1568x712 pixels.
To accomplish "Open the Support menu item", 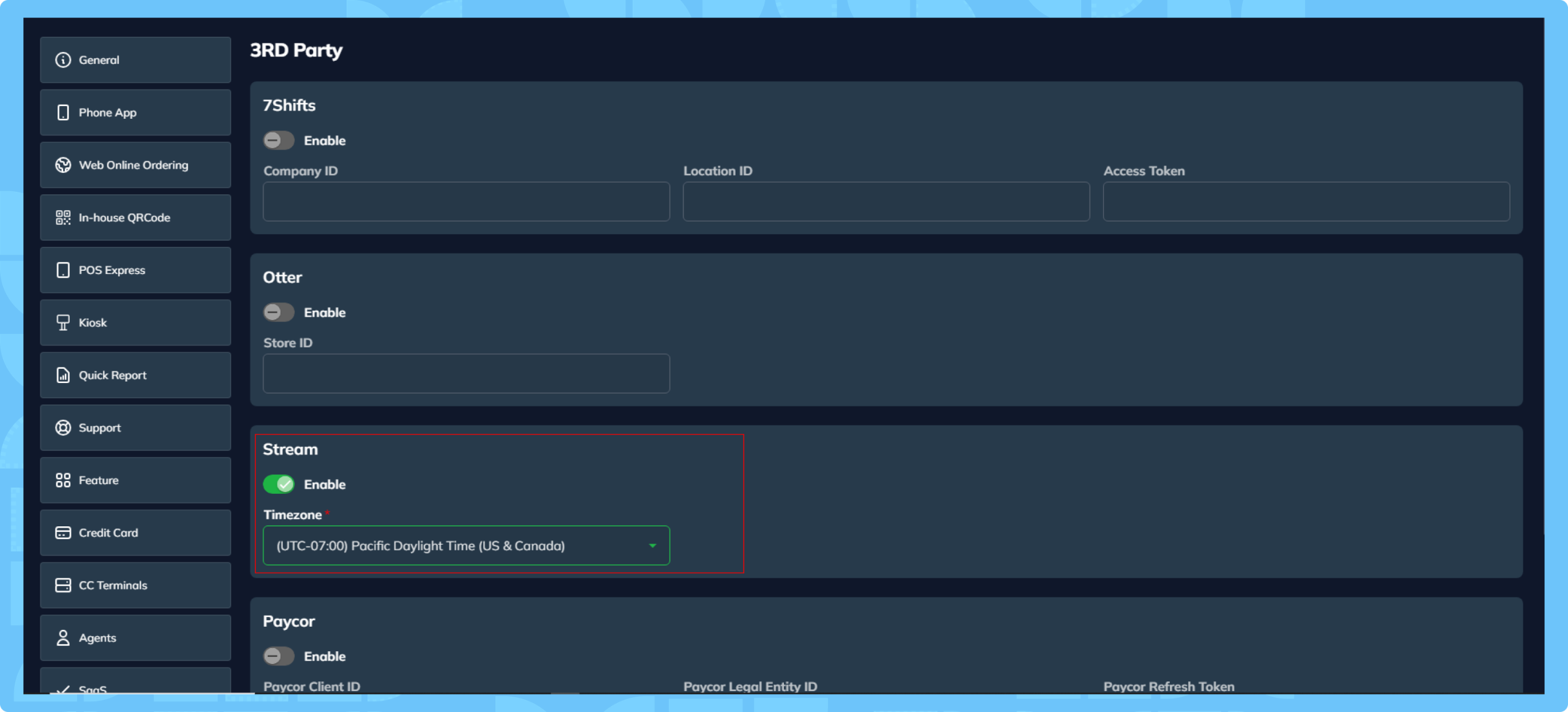I will click(135, 428).
